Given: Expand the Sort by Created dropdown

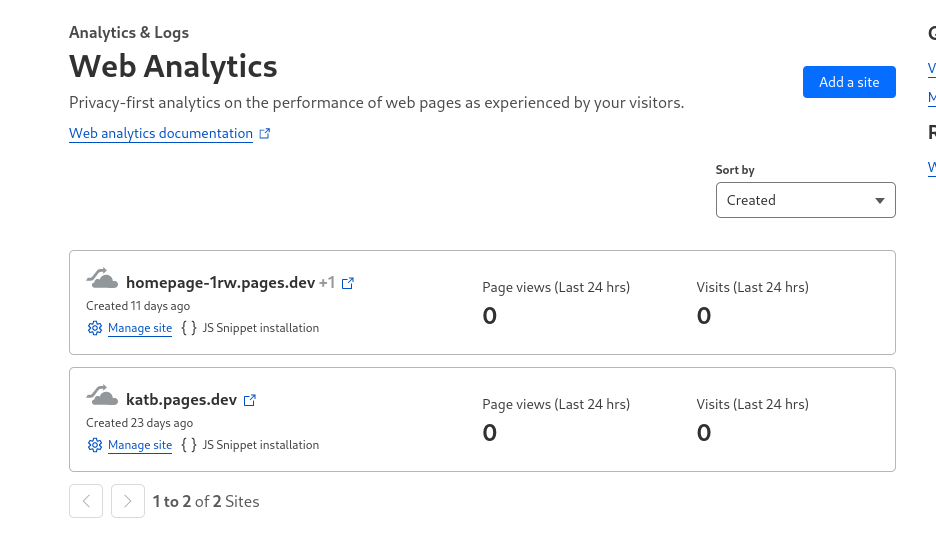Looking at the screenshot, I should [805, 200].
